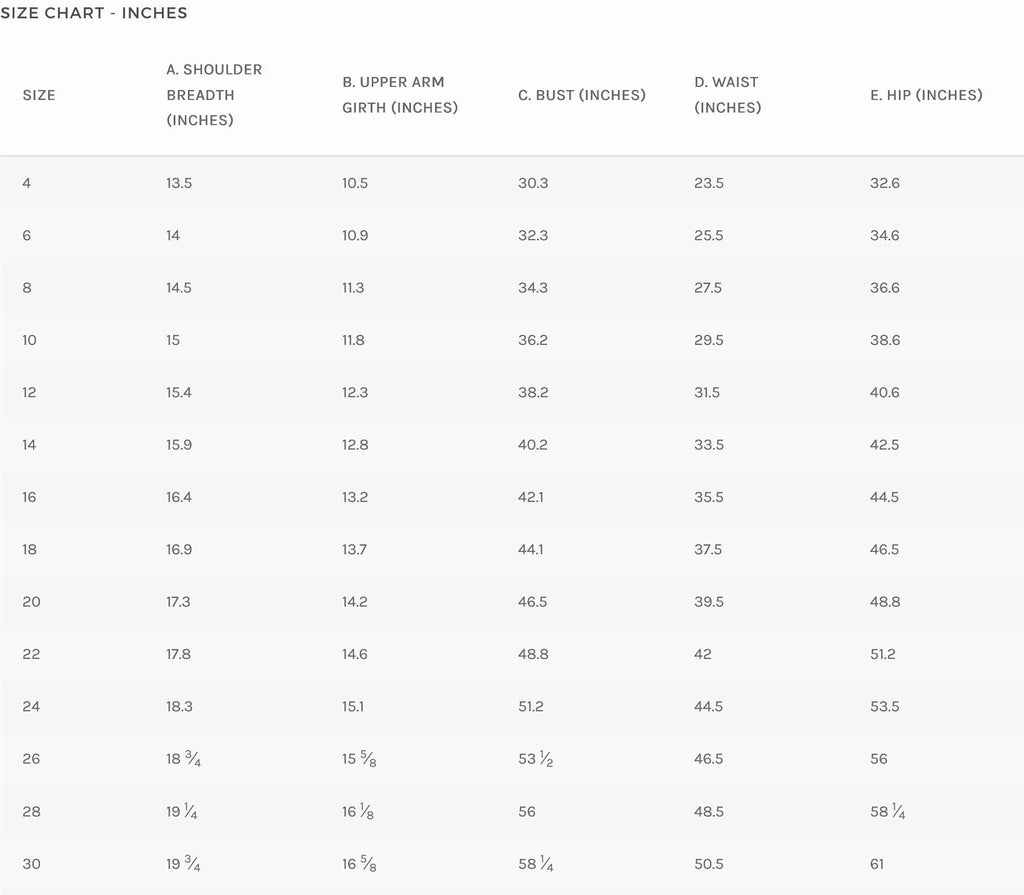1024x895 pixels.
Task: Click the Size Chart - Inches title
Action: pos(94,14)
